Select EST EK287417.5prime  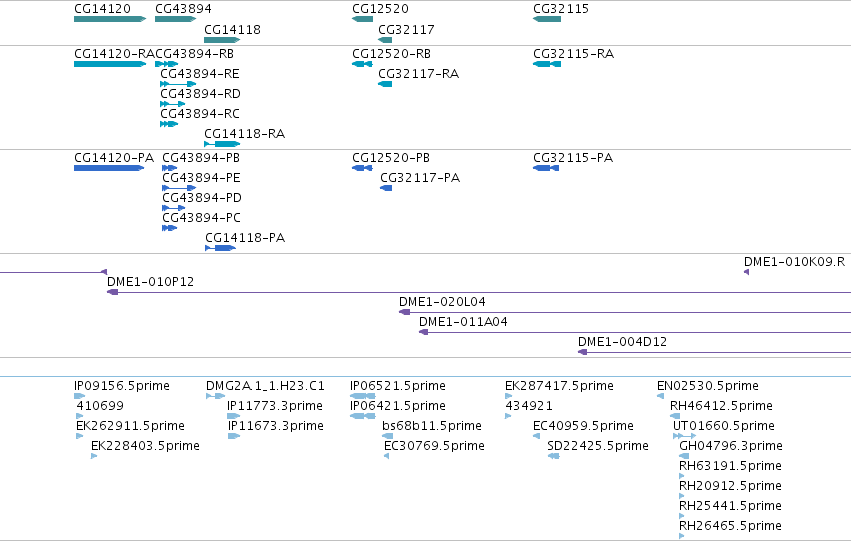pyautogui.click(x=508, y=396)
